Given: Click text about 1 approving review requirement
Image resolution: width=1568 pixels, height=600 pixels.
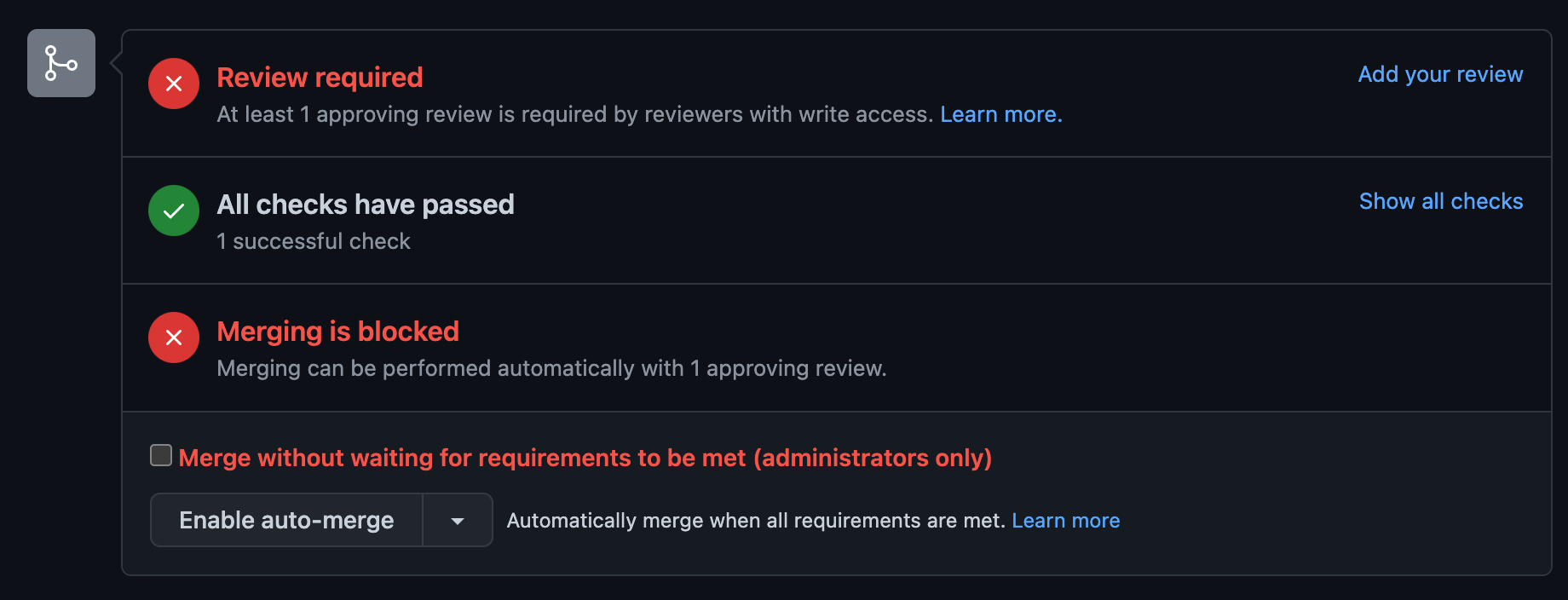Looking at the screenshot, I should point(552,368).
